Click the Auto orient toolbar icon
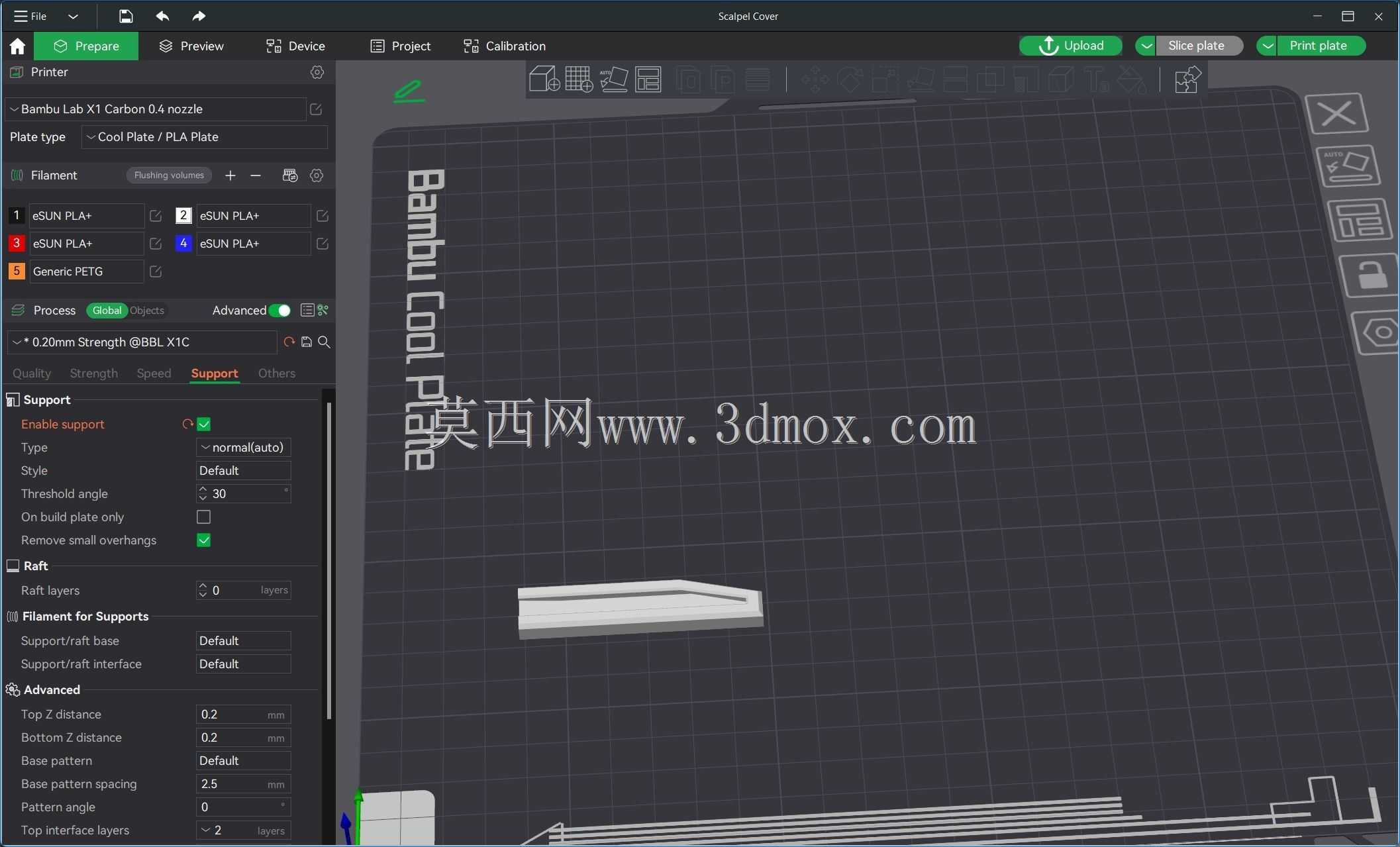This screenshot has height=847, width=1400. [614, 79]
